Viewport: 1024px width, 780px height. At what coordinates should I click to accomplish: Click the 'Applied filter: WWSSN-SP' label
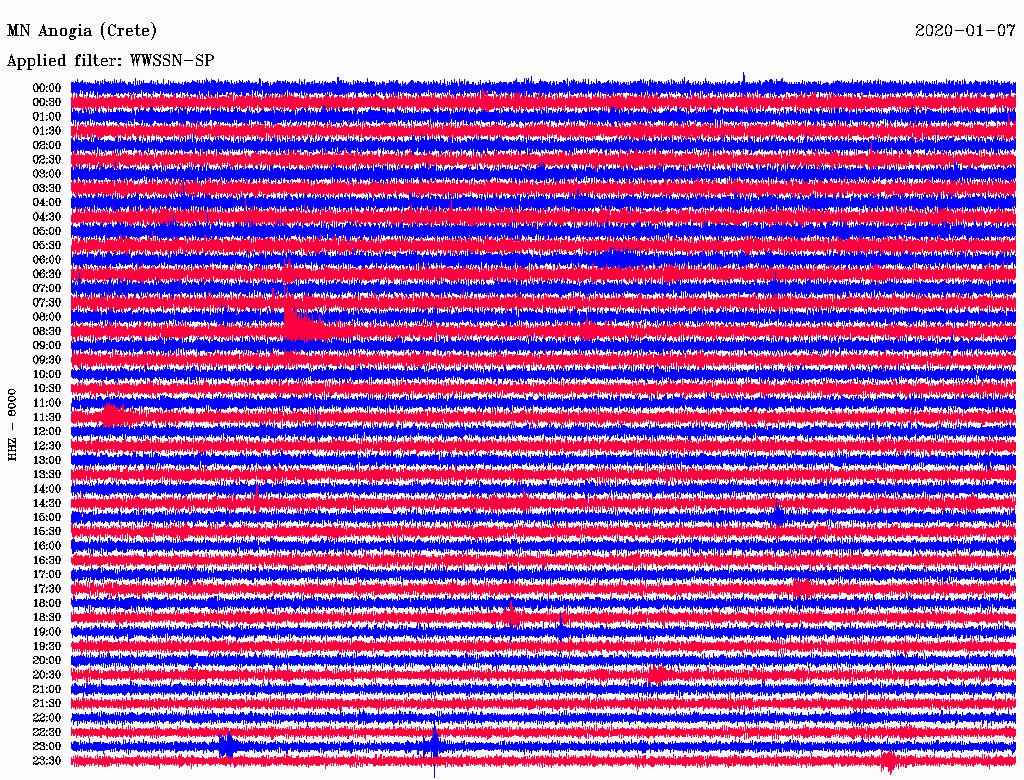pyautogui.click(x=110, y=61)
